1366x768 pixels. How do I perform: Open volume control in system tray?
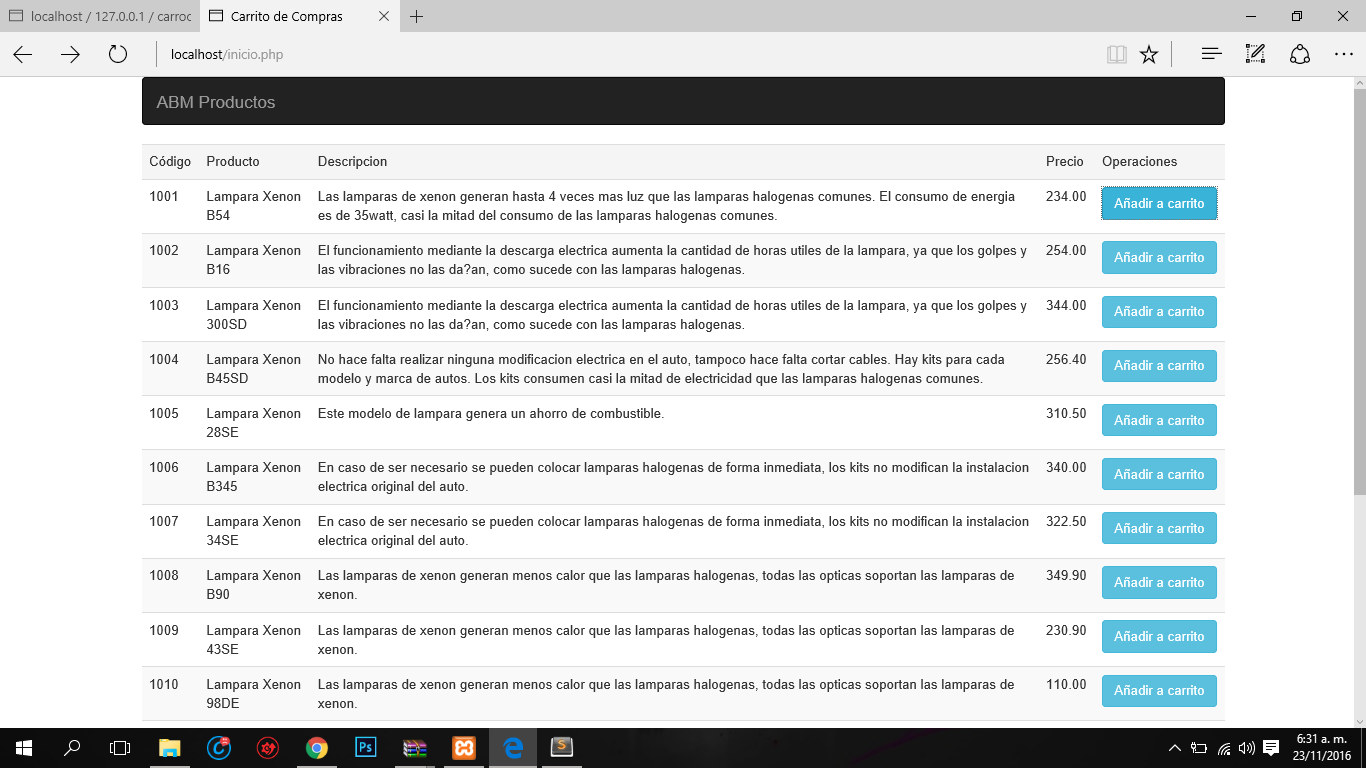(1246, 748)
